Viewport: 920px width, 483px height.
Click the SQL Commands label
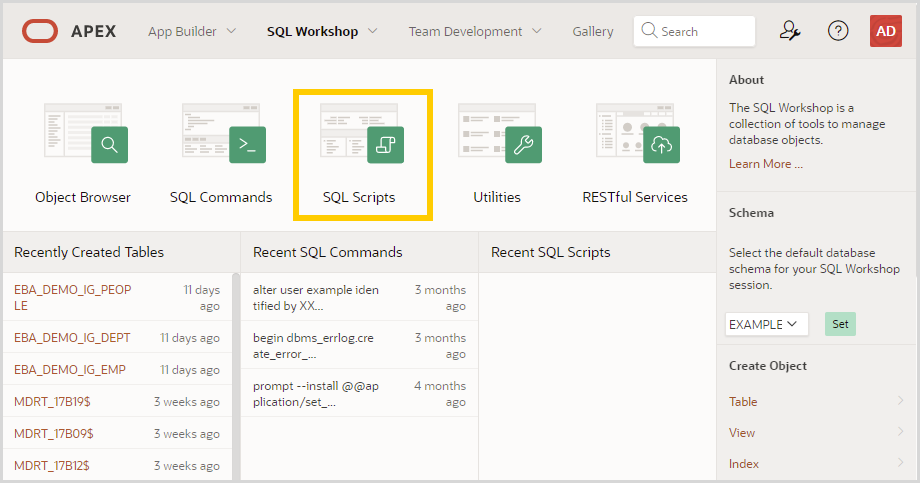pos(221,197)
